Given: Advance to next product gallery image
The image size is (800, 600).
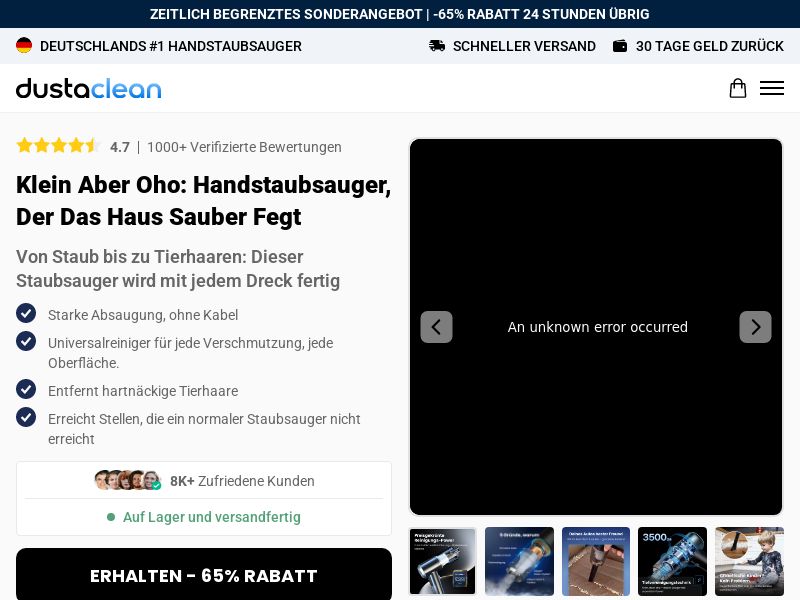Looking at the screenshot, I should coord(755,327).
